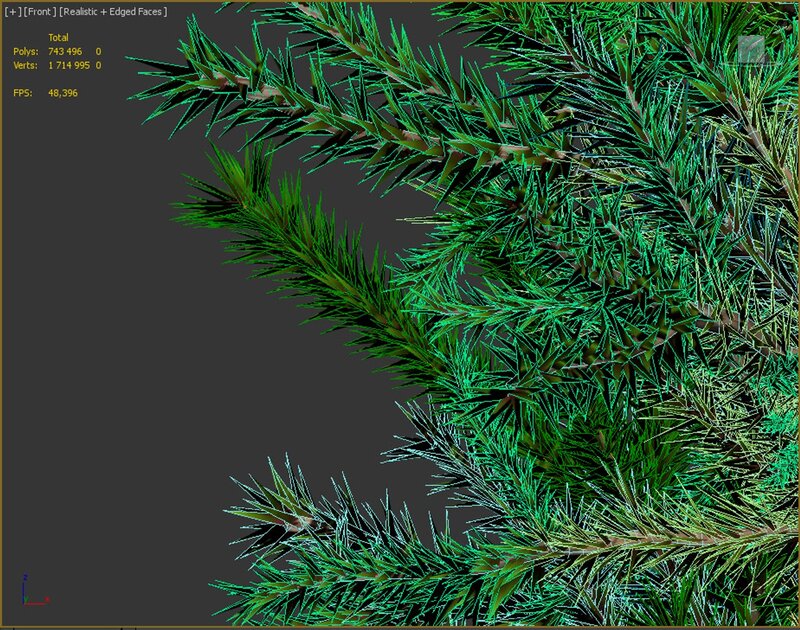Viewport: 800px width, 630px height.
Task: Click the Polys label in viewport statistics
Action: [x=25, y=51]
